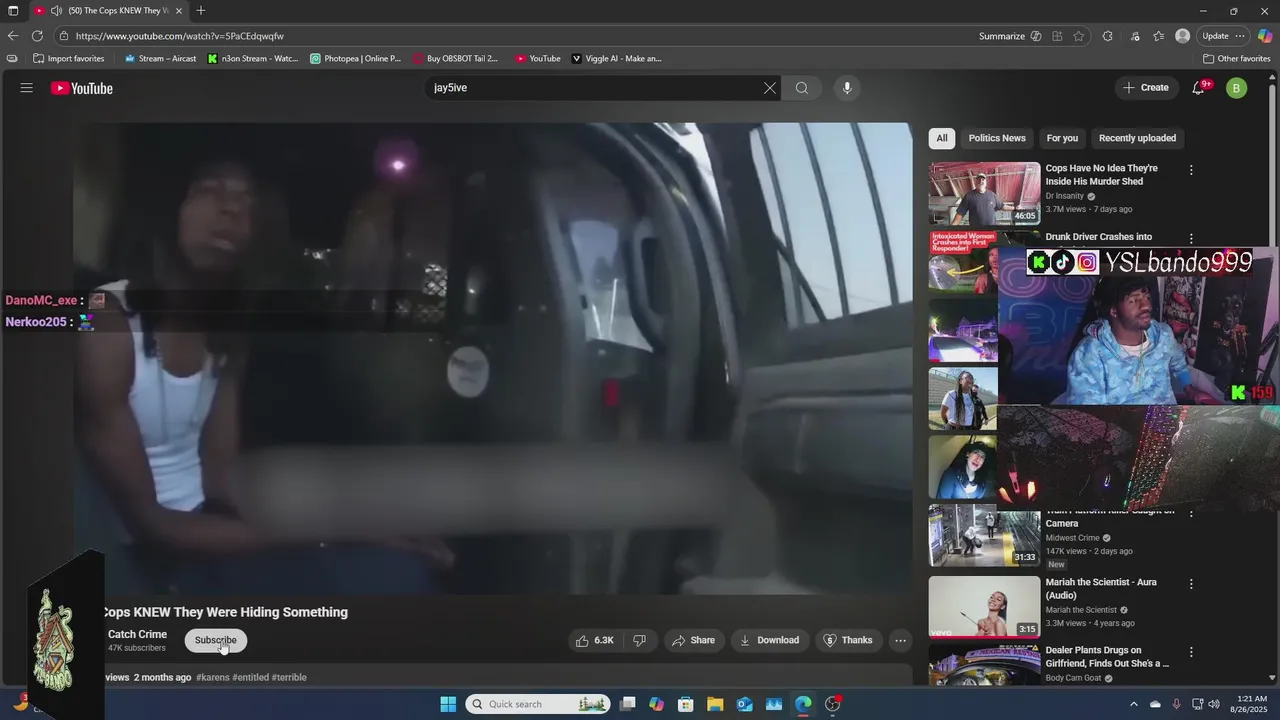Open the Copilot sidebar icon
1280x720 pixels.
pyautogui.click(x=1265, y=36)
